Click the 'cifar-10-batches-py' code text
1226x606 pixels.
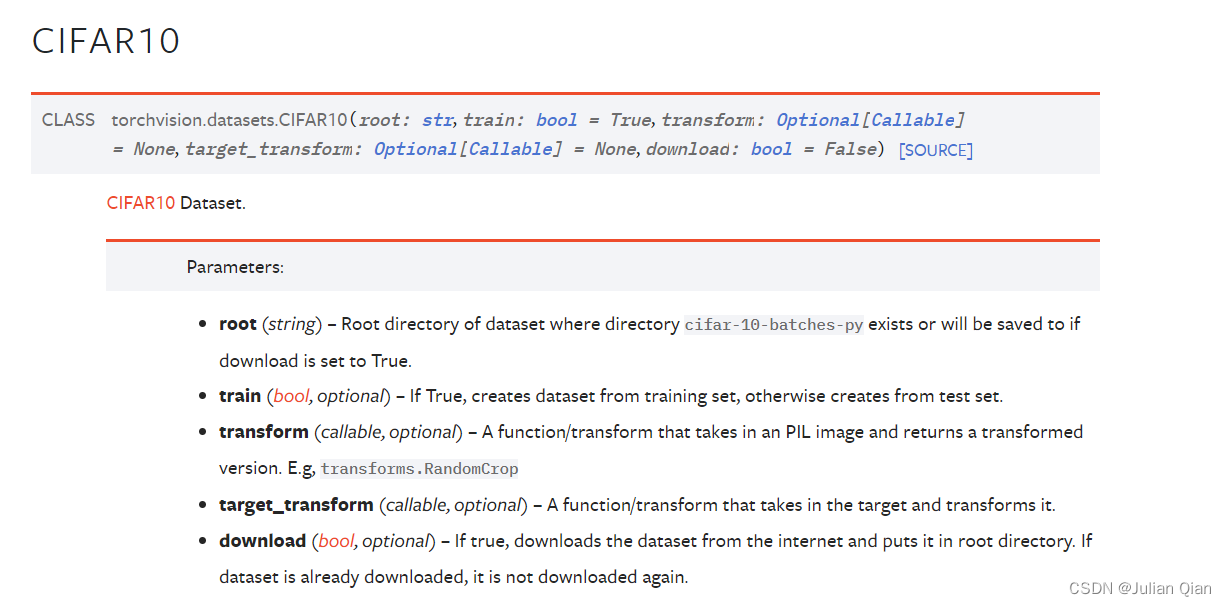coord(774,325)
